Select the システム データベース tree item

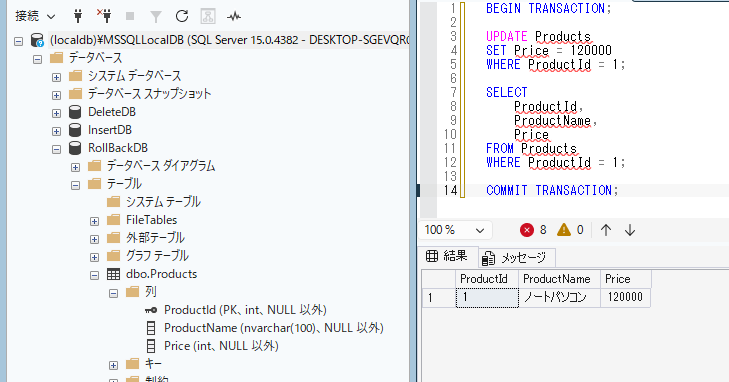(134, 76)
